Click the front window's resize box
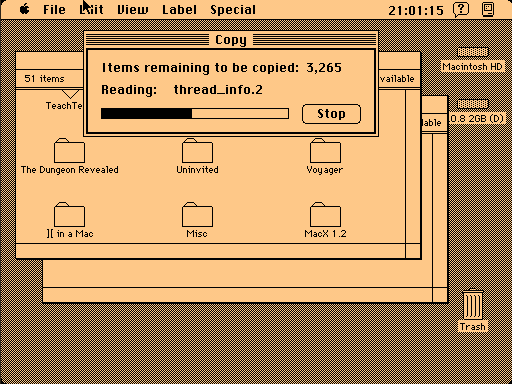 pos(413,251)
